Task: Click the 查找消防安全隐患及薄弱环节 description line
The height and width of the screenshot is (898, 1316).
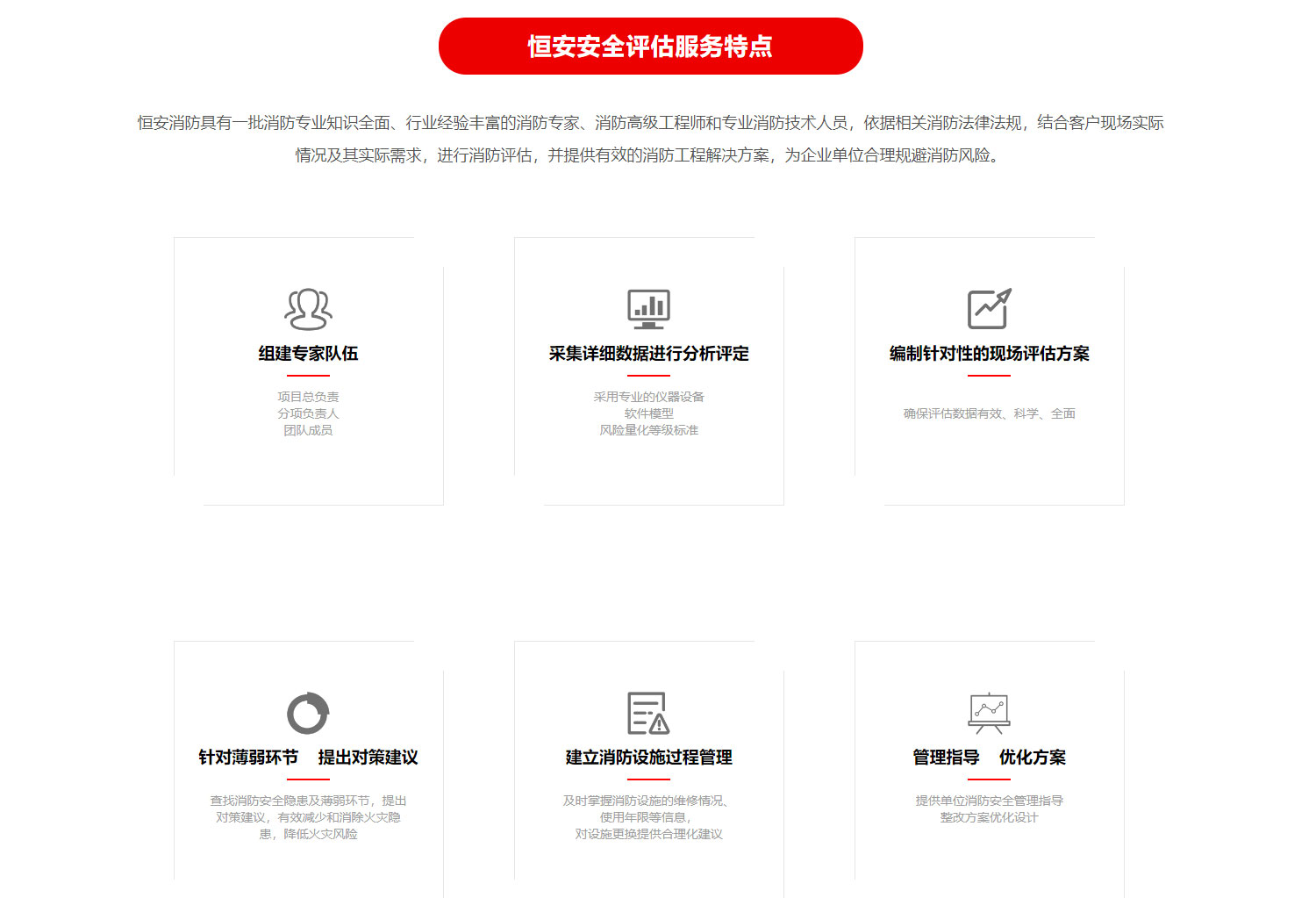Action: 308,801
